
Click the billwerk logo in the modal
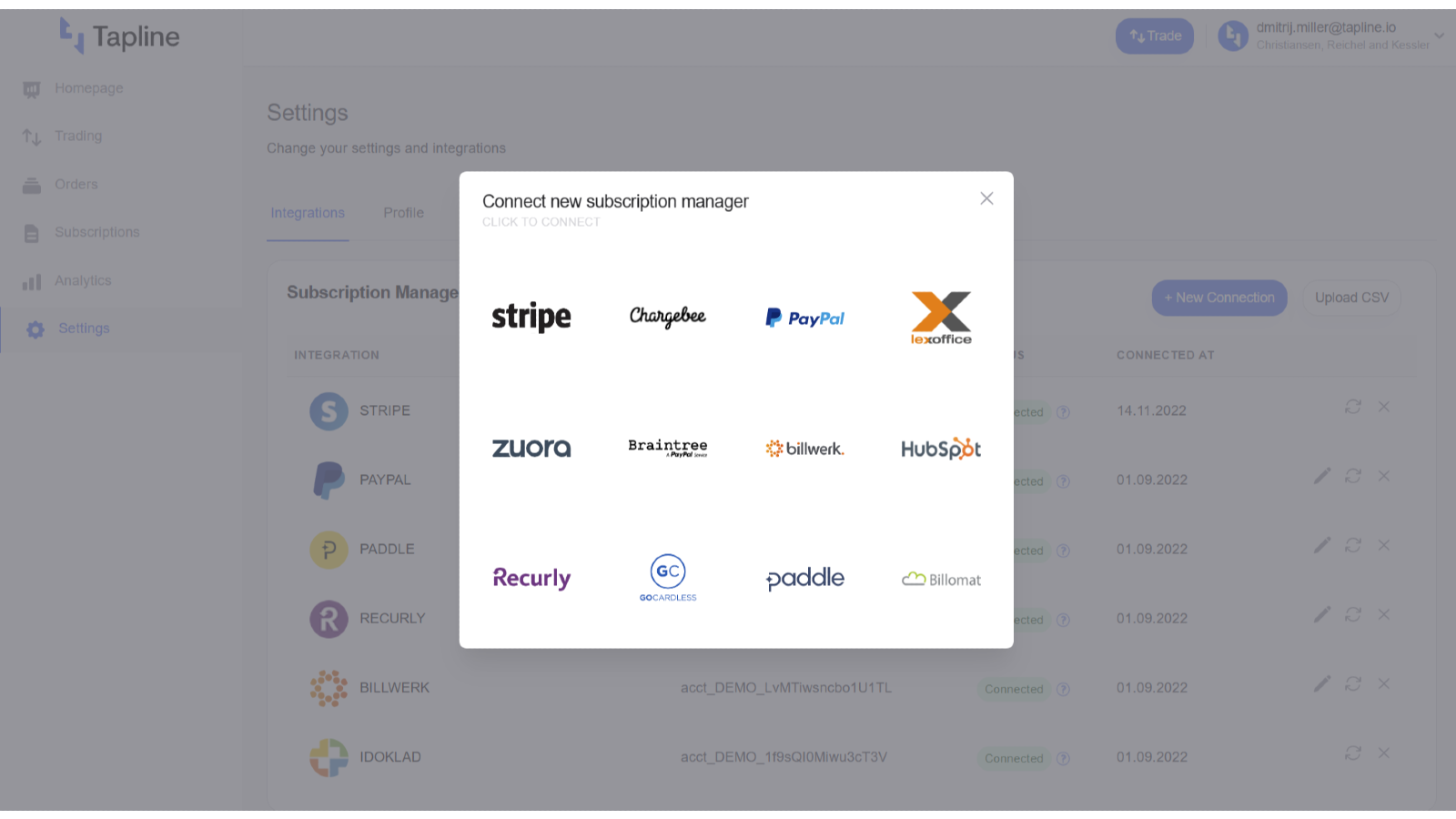pos(804,449)
